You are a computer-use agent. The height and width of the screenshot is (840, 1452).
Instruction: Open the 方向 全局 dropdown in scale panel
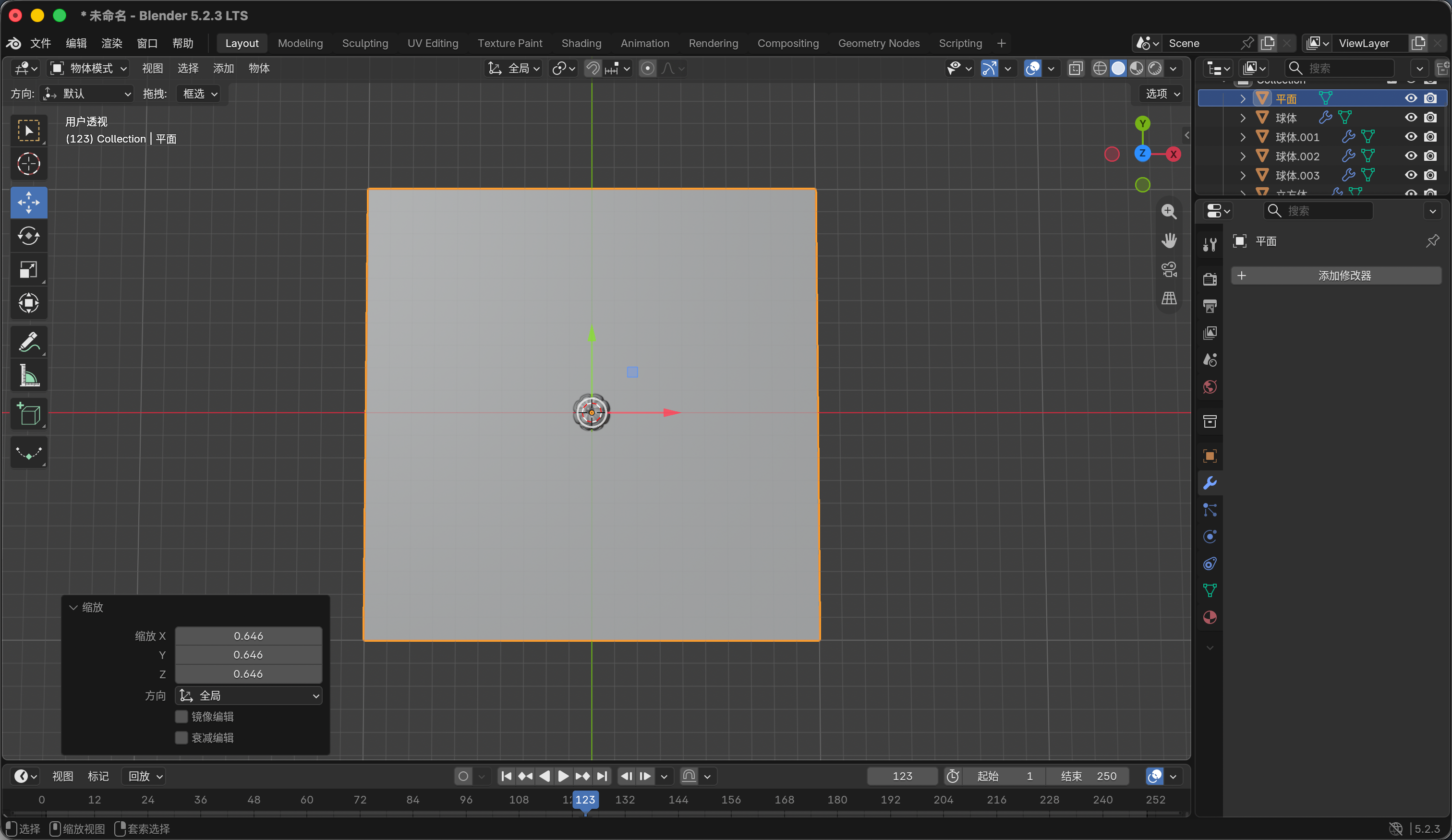[x=248, y=696]
